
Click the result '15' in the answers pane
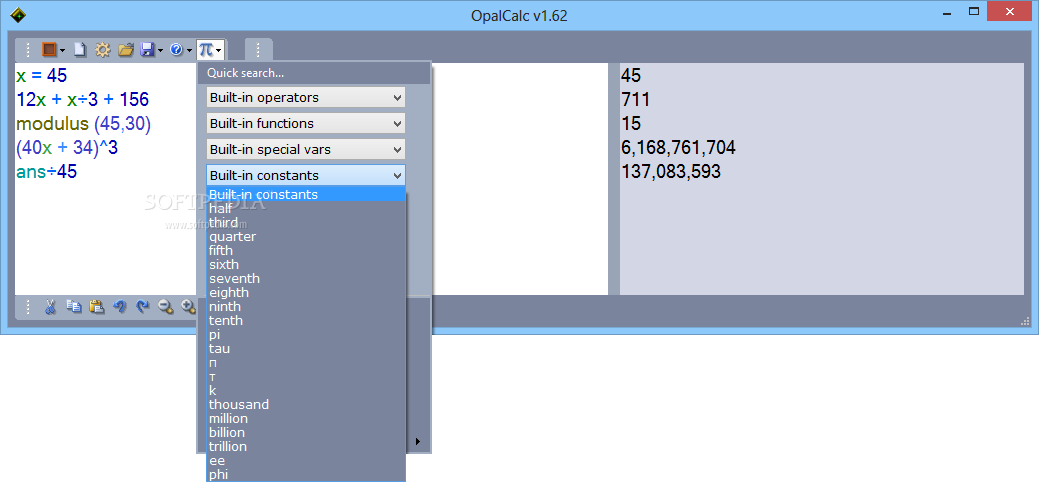click(631, 123)
